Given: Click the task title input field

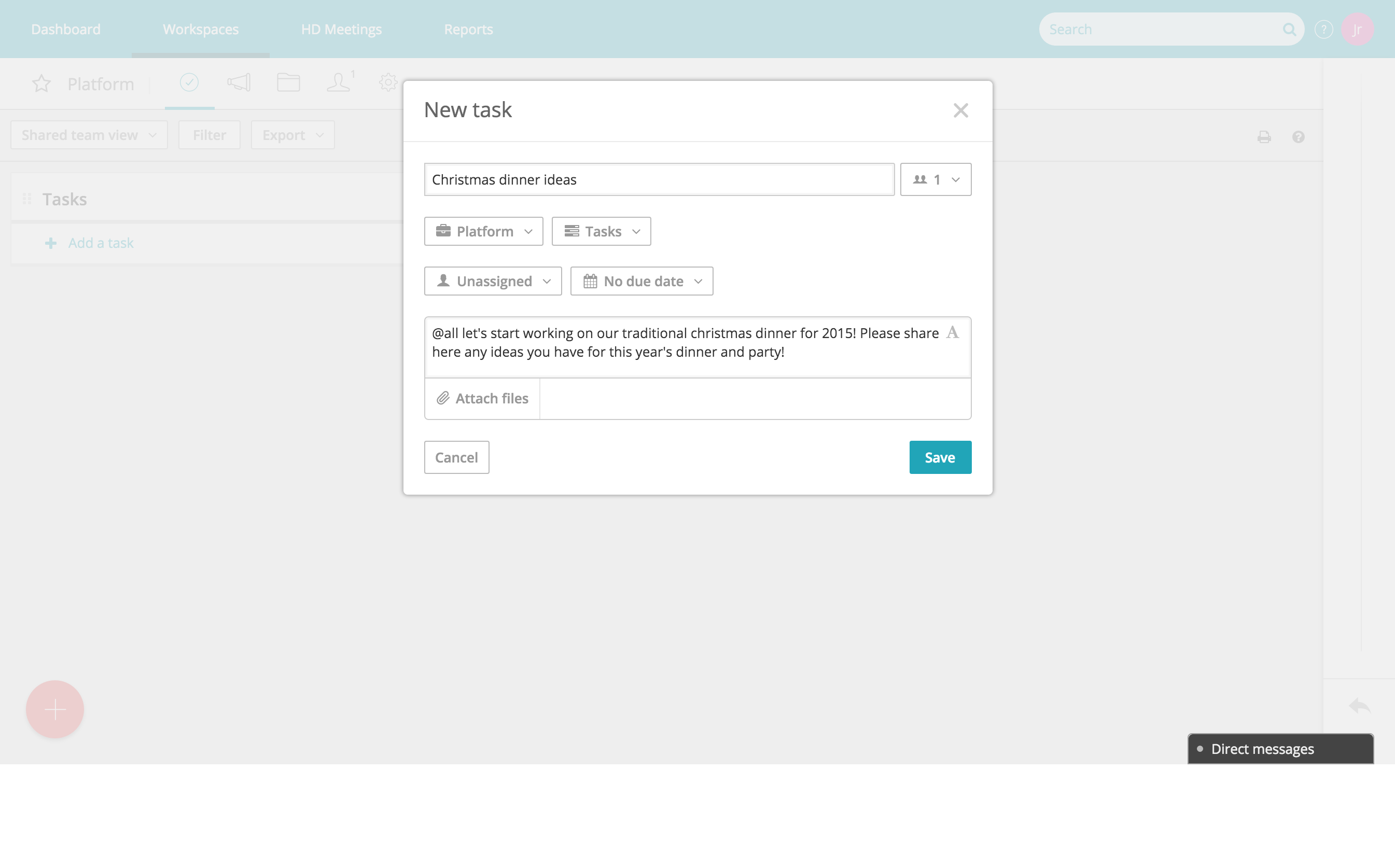Looking at the screenshot, I should click(659, 179).
